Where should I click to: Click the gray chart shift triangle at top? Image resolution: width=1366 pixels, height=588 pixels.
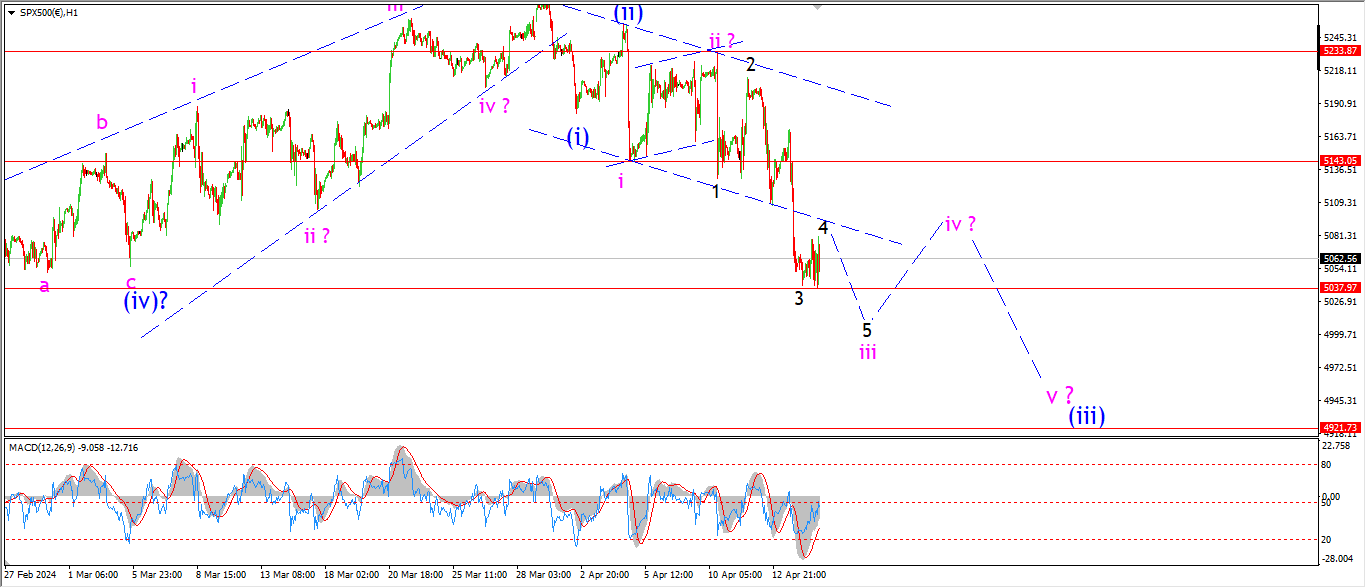coord(818,7)
